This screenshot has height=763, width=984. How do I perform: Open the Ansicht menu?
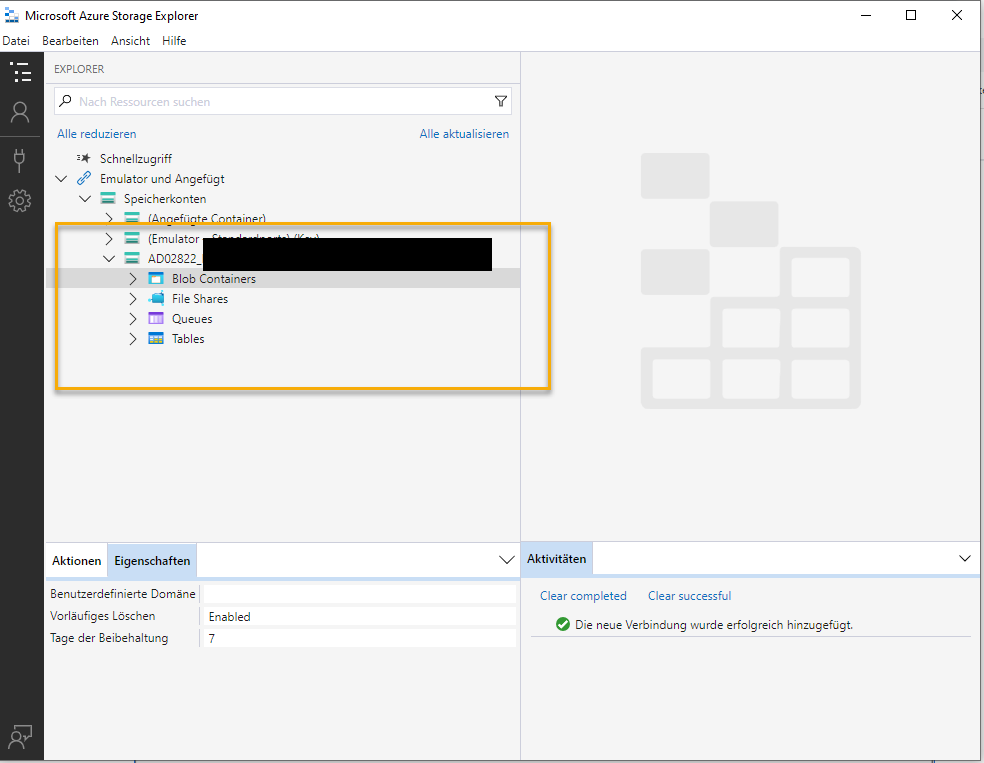tap(130, 41)
